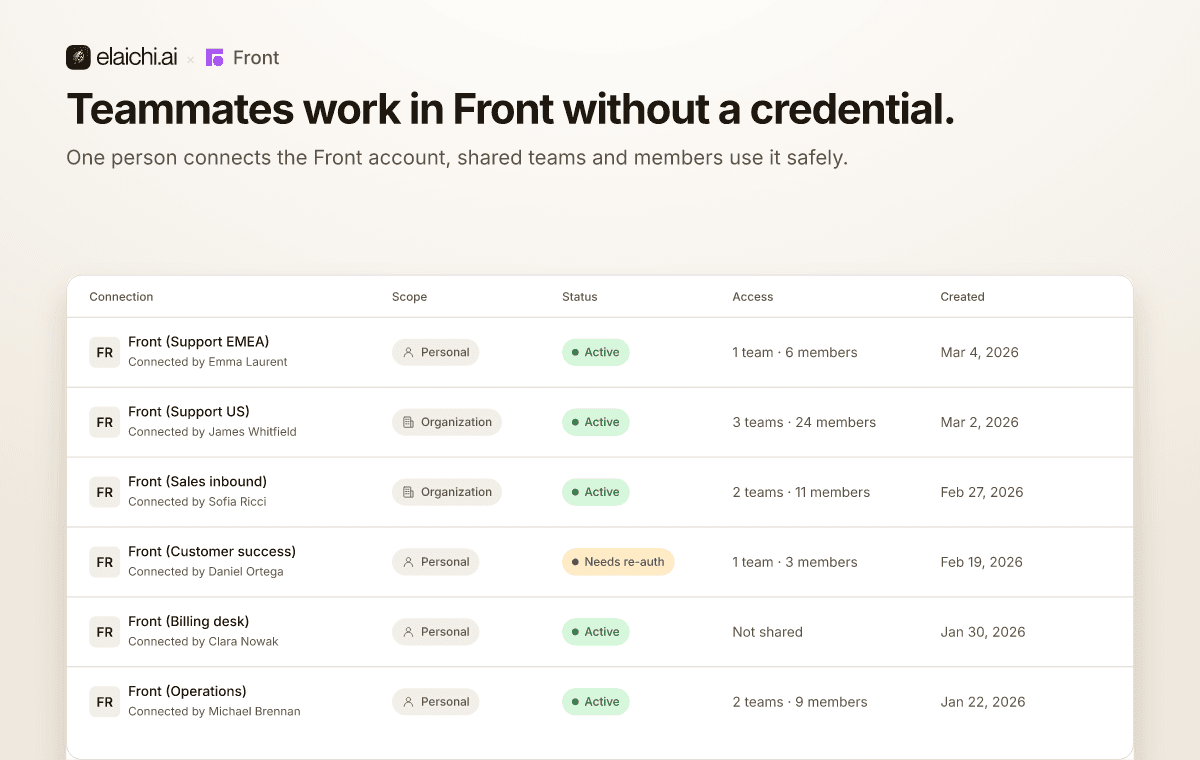Click the 'Feb 19, 2026' created date
Image resolution: width=1200 pixels, height=760 pixels.
click(x=981, y=562)
